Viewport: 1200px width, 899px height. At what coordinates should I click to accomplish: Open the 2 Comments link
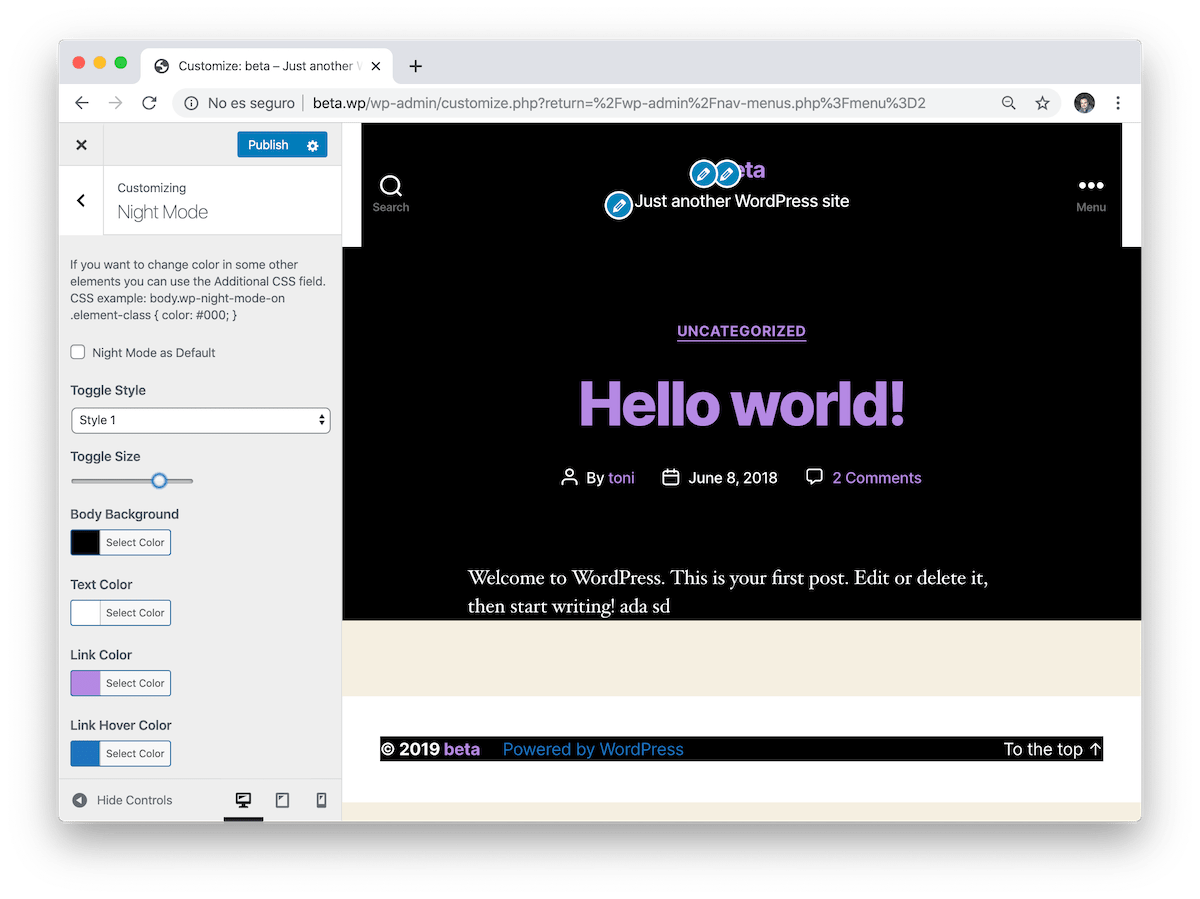876,478
